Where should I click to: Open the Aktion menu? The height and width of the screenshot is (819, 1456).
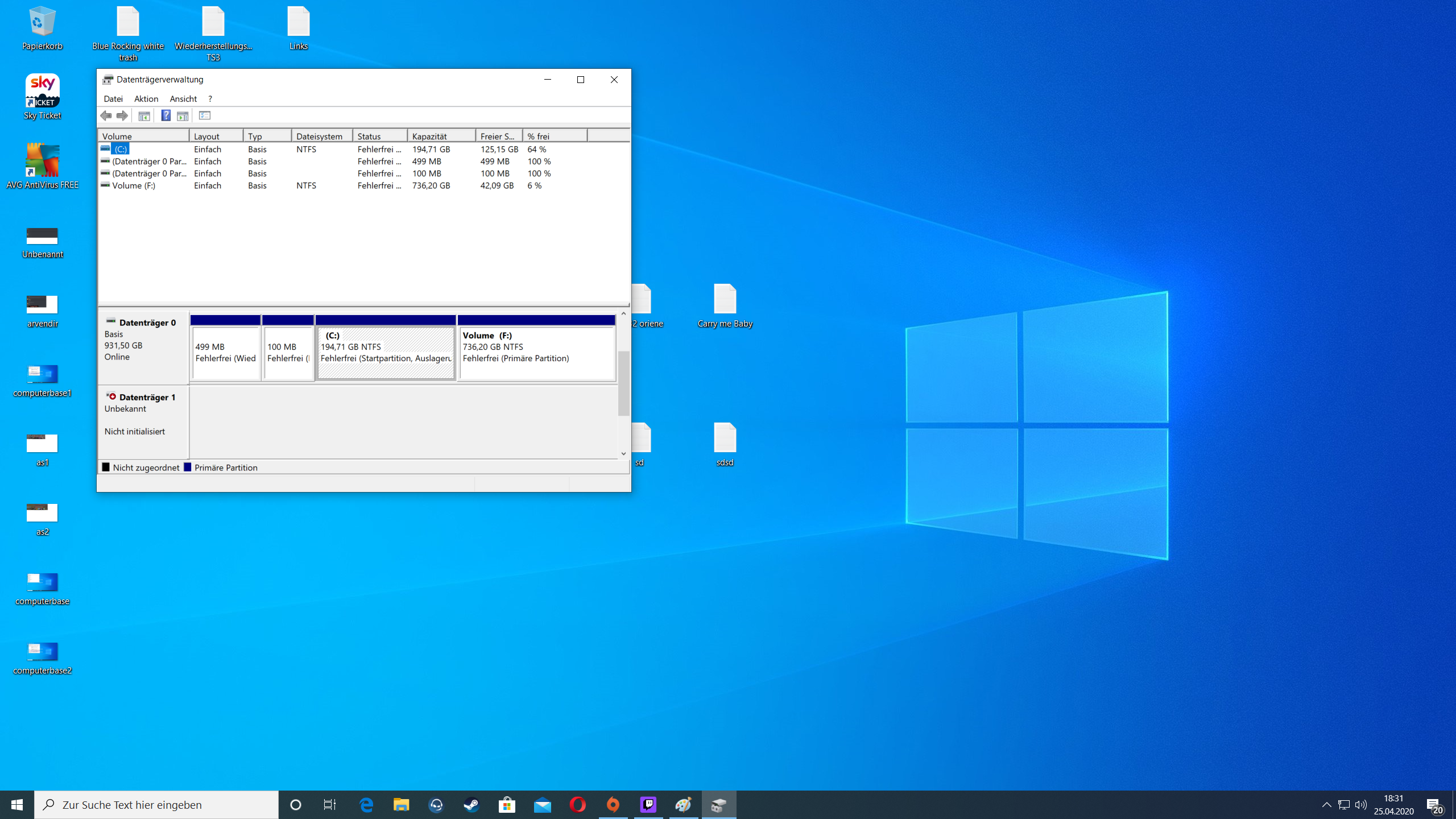(146, 99)
